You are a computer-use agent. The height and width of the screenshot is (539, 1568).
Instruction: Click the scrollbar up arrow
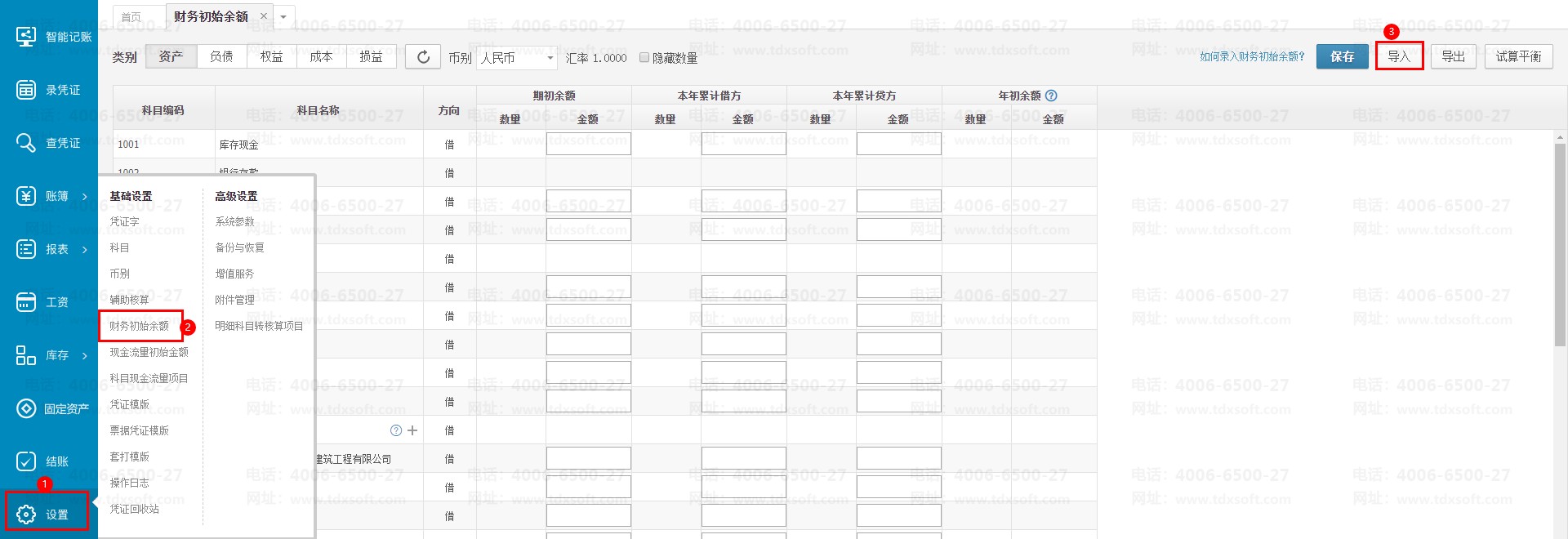point(1560,137)
